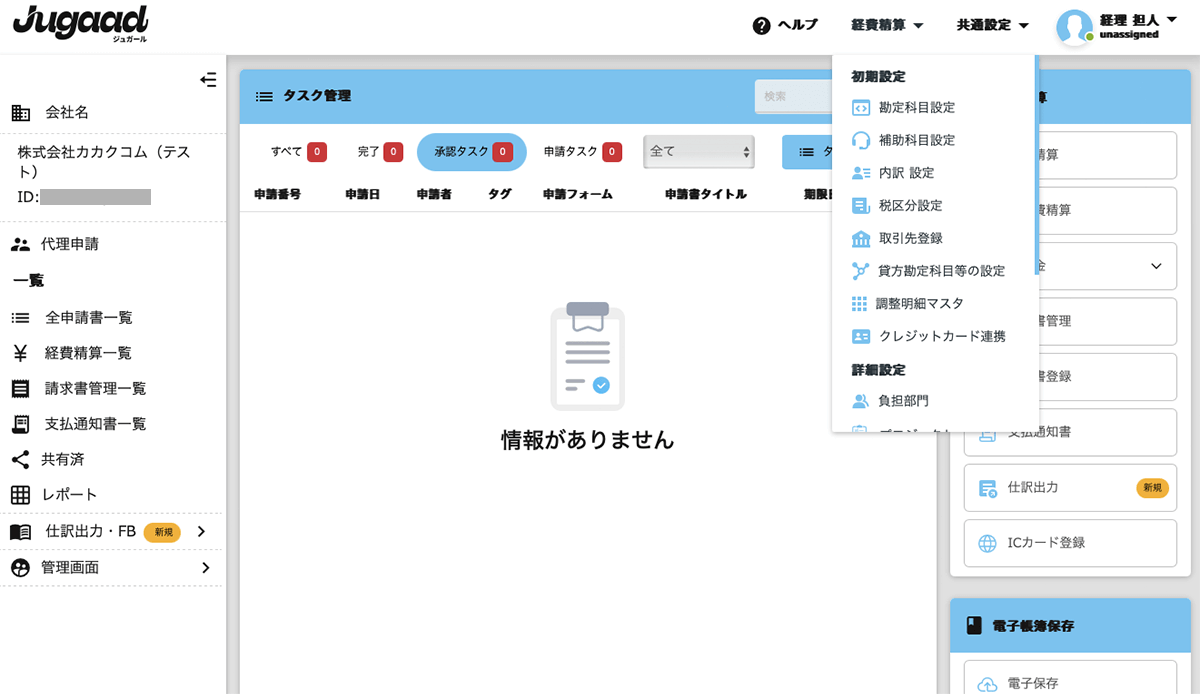Click the 勘定科目設定 menu icon
1200x694 pixels.
(x=860, y=108)
